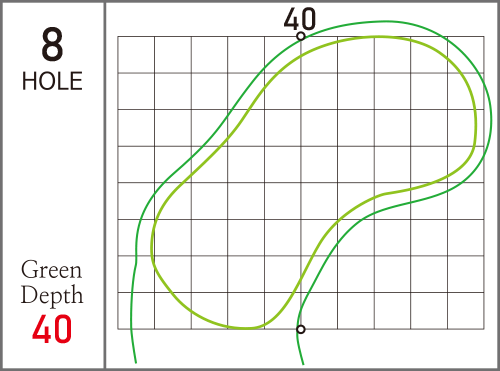Viewport: 500px width, 371px height.
Task: Click the top-left grid cell
Action: tap(136, 55)
